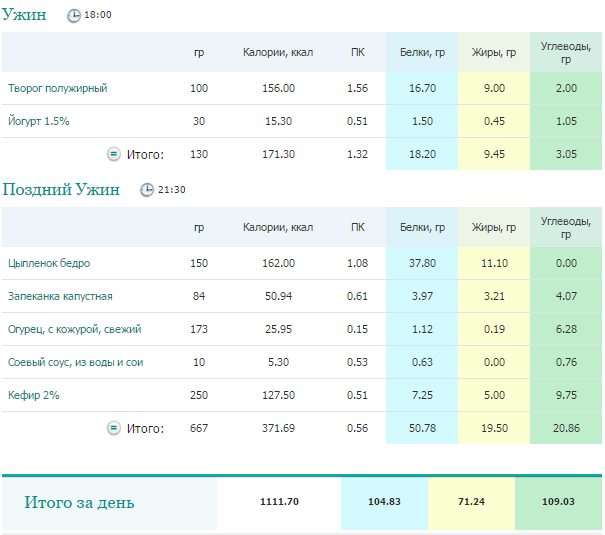The image size is (605, 535).
Task: Click the Жиры, гр header in Ужин table
Action: pos(494,53)
